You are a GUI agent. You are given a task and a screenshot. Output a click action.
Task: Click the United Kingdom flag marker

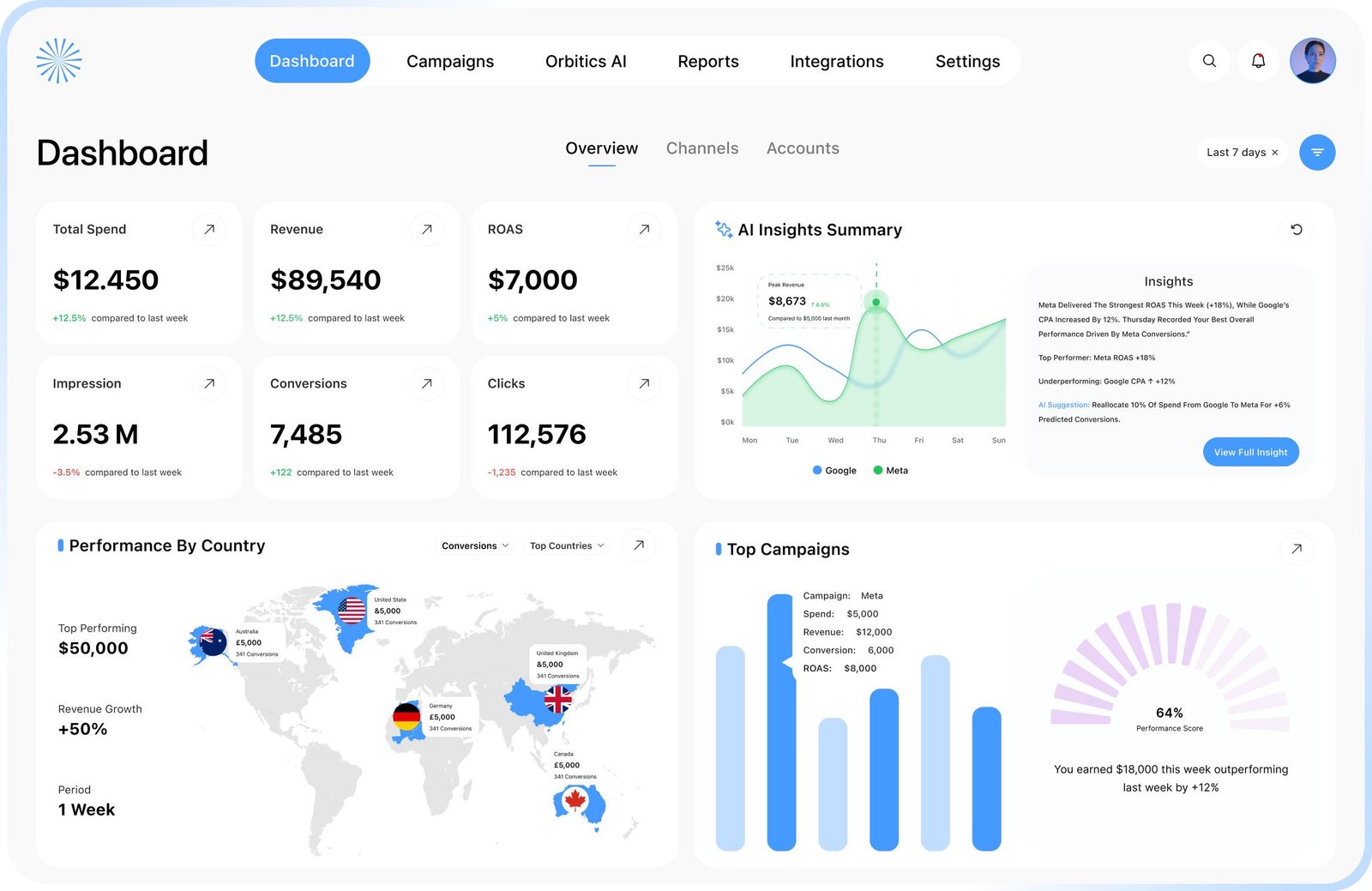[x=558, y=699]
